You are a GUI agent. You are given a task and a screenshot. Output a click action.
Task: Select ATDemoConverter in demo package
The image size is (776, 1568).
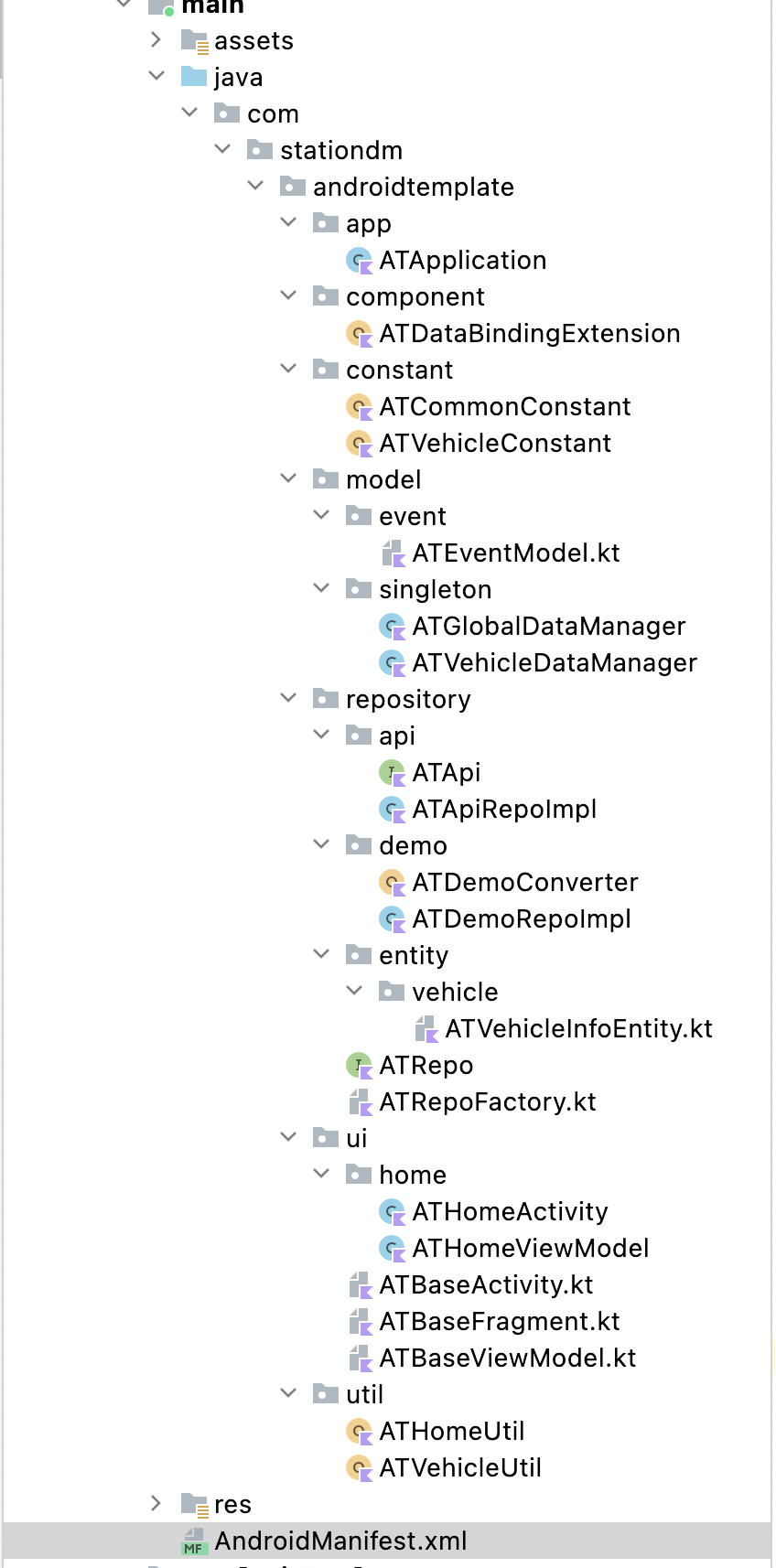524,883
